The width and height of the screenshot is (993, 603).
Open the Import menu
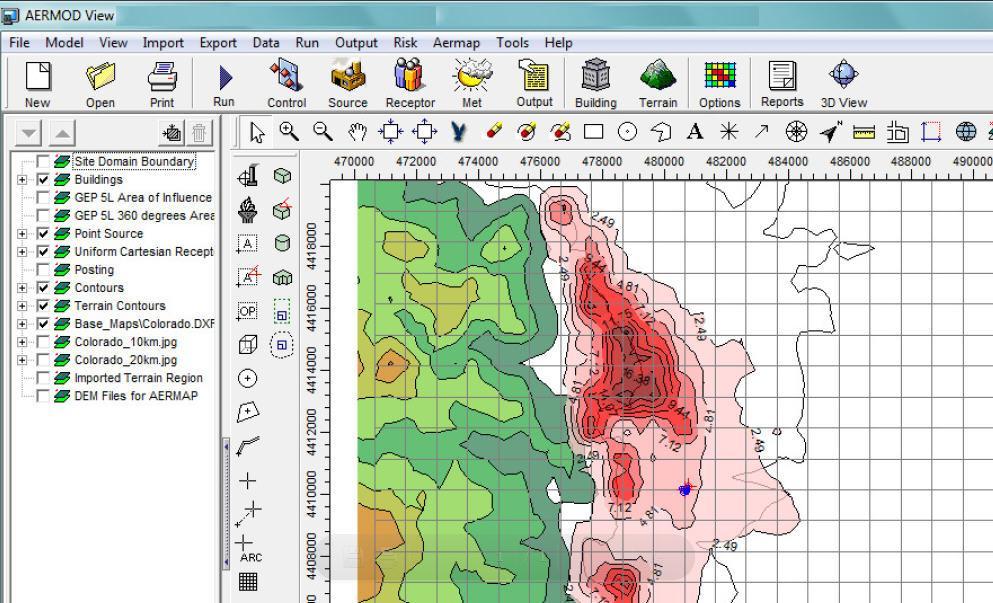coord(163,42)
